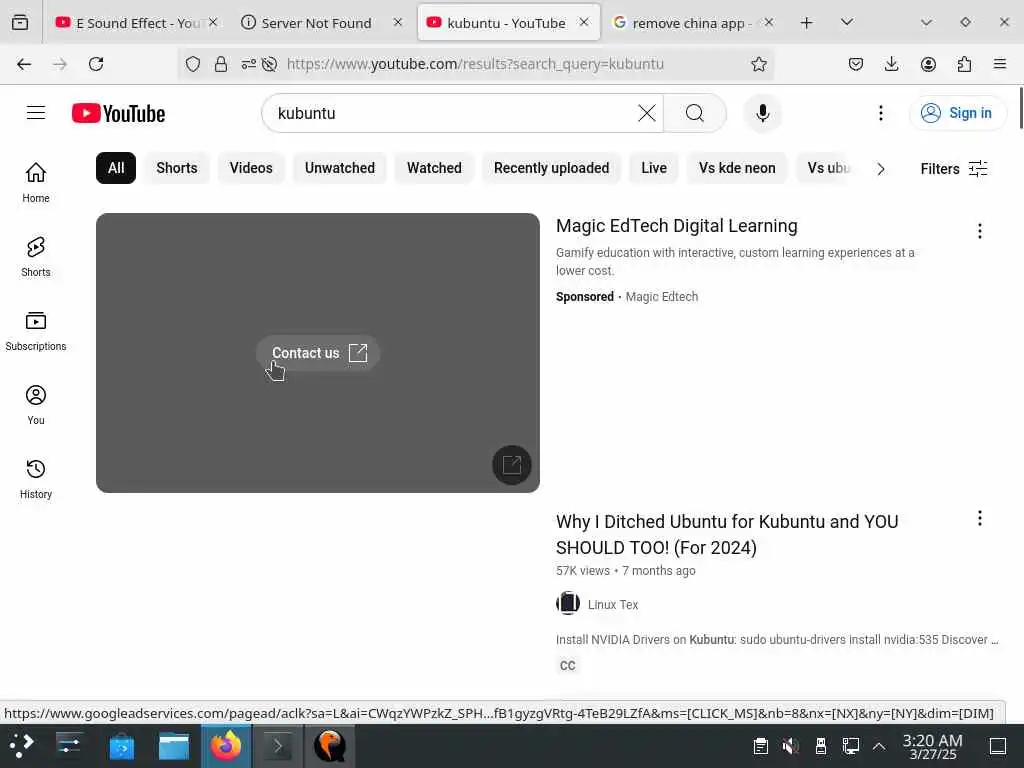Open the Home sidebar item
The image size is (1024, 768).
tap(36, 183)
